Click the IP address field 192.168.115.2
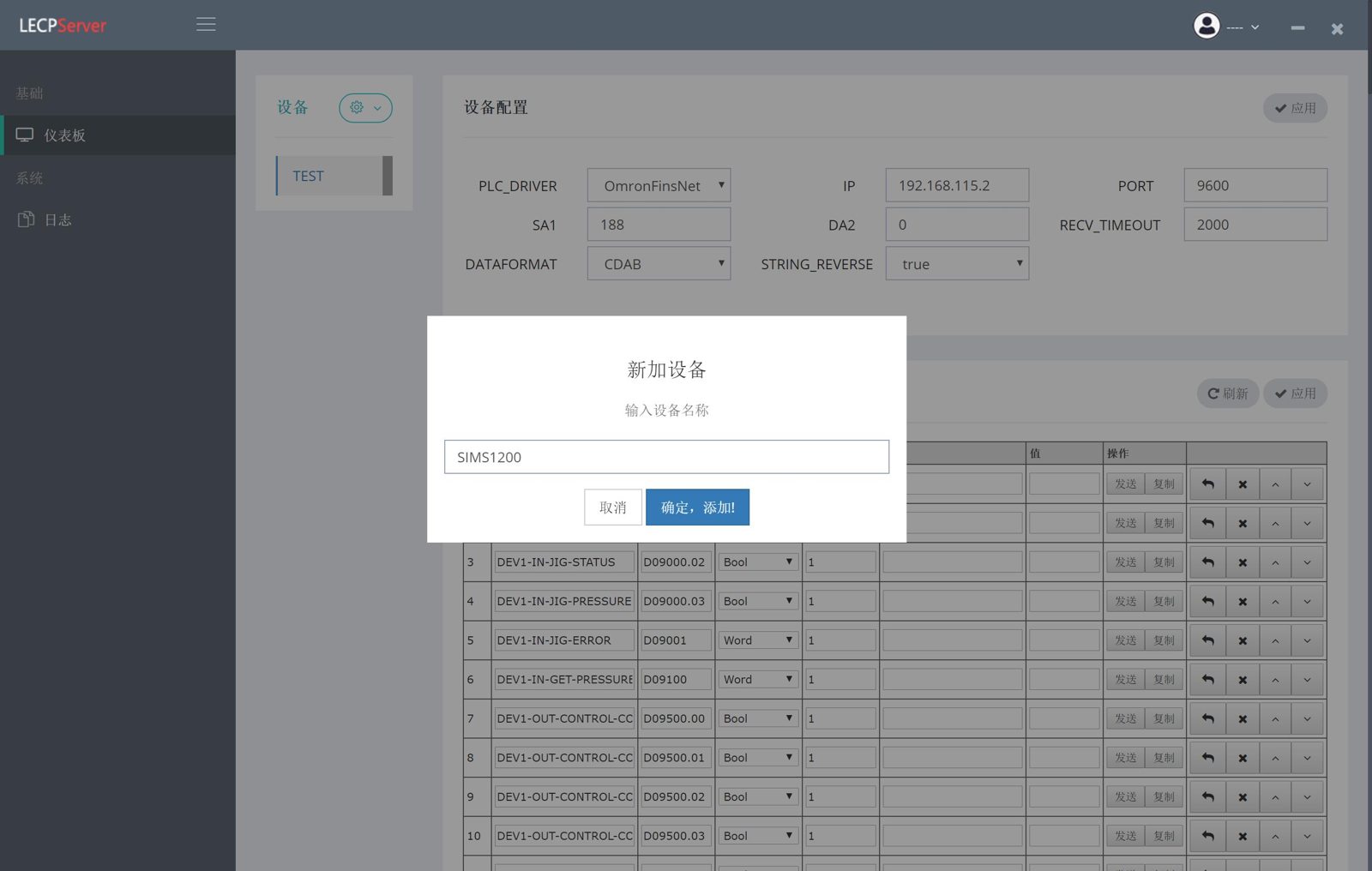Image resolution: width=1372 pixels, height=871 pixels. [957, 185]
